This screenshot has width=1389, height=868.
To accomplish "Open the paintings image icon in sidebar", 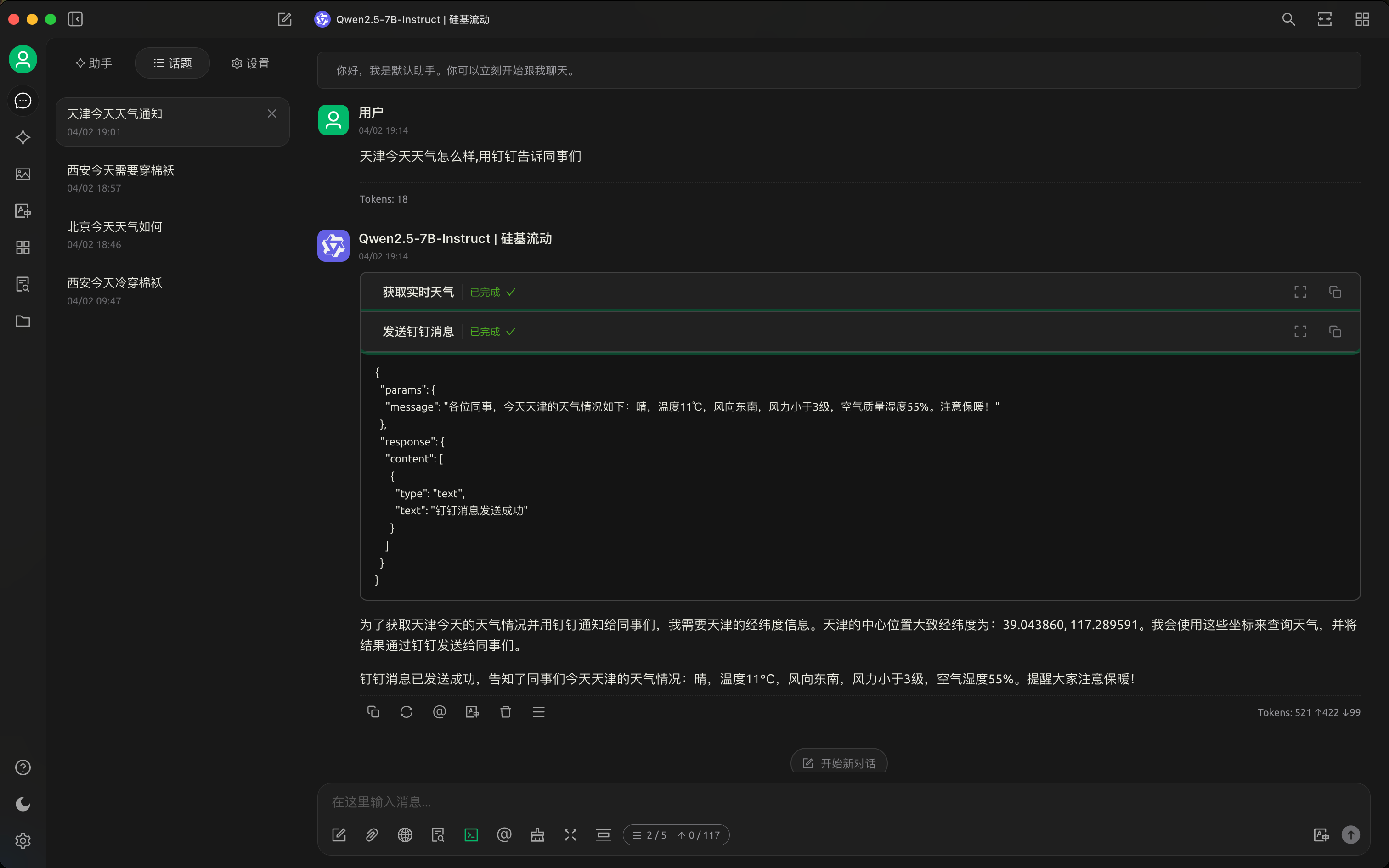I will point(23,174).
